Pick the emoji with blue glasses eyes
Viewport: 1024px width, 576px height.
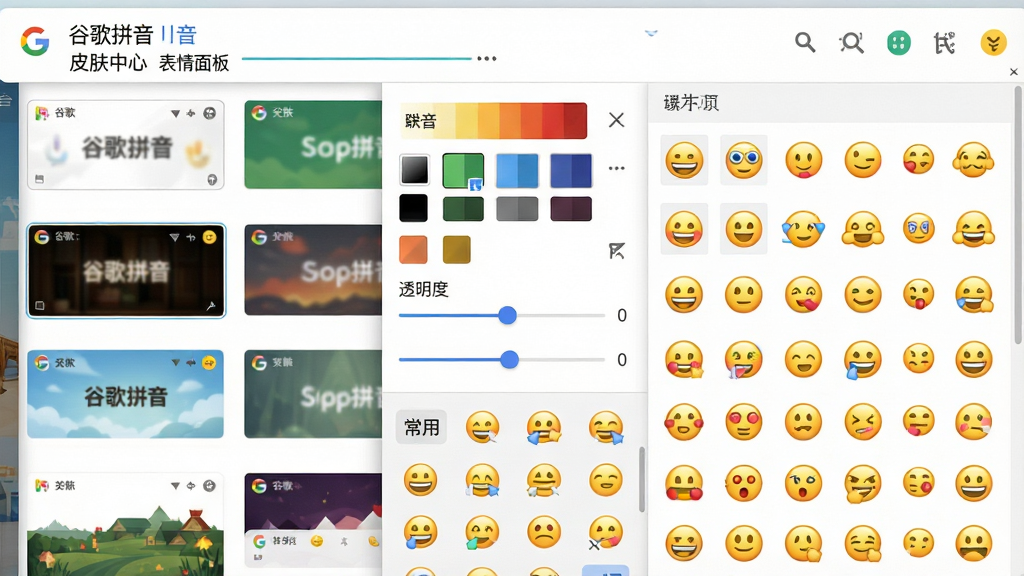point(744,161)
